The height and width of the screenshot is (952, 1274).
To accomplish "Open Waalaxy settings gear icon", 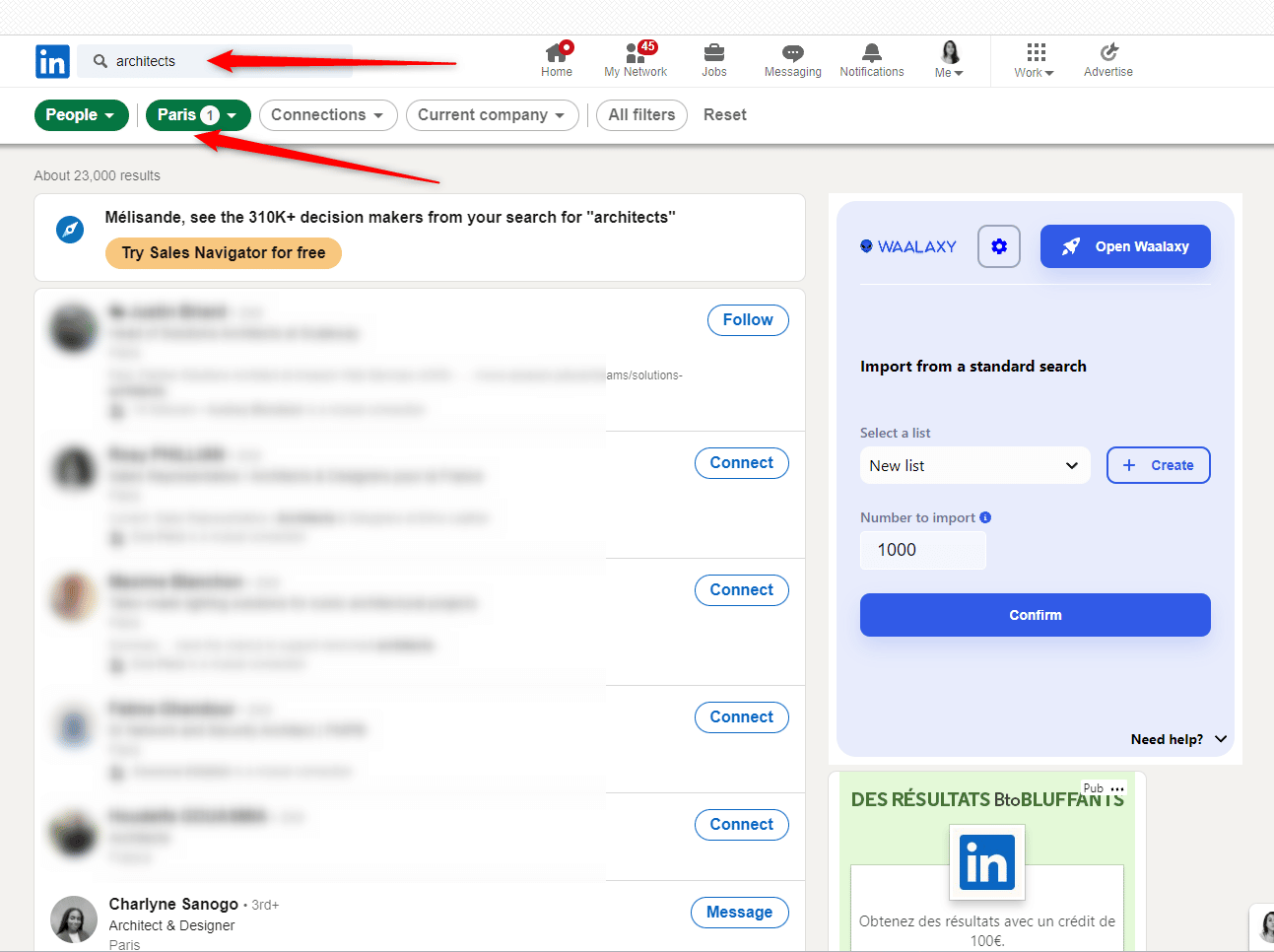I will (x=999, y=246).
